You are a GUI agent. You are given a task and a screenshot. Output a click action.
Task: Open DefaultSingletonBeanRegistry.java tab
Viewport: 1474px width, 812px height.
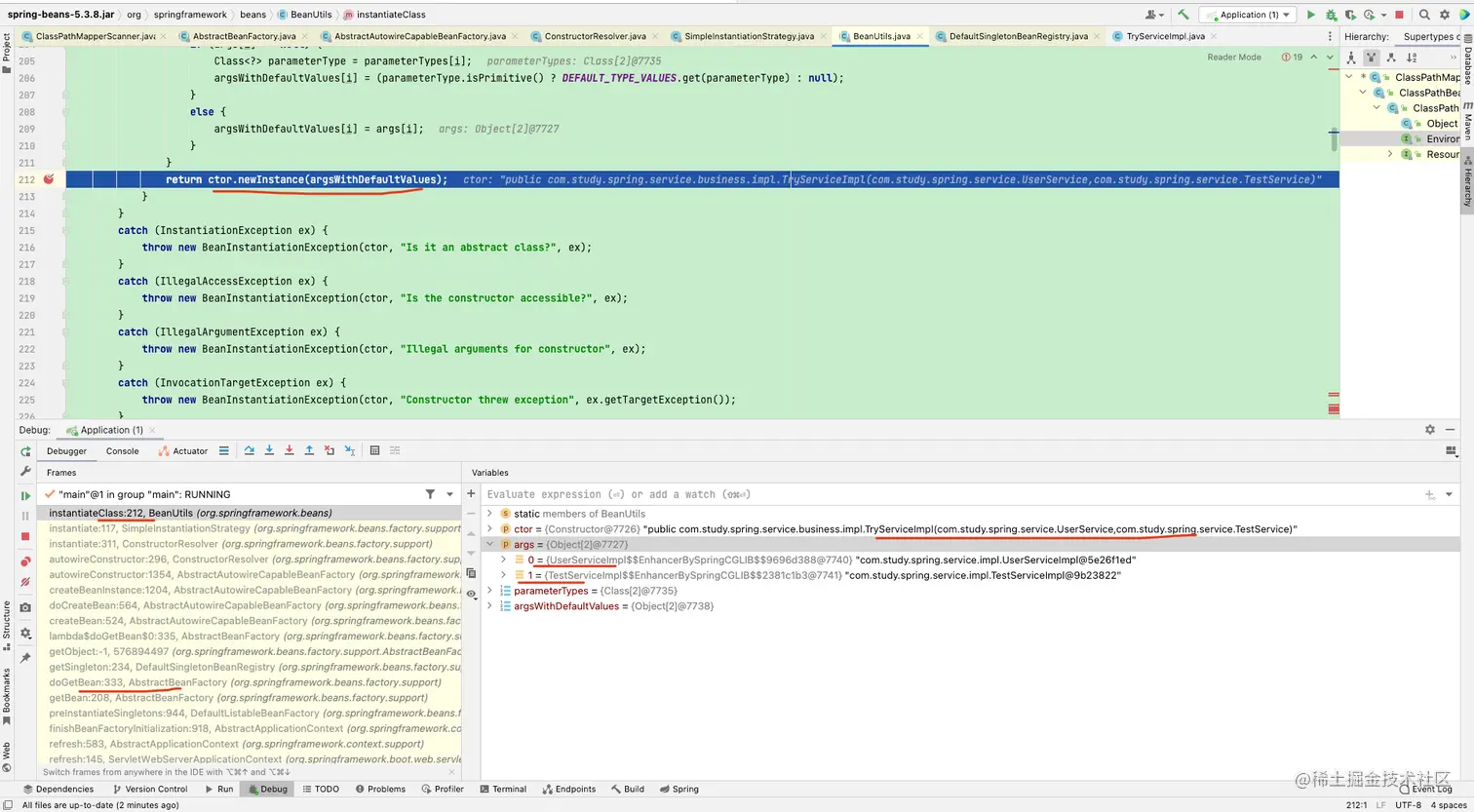point(1018,36)
